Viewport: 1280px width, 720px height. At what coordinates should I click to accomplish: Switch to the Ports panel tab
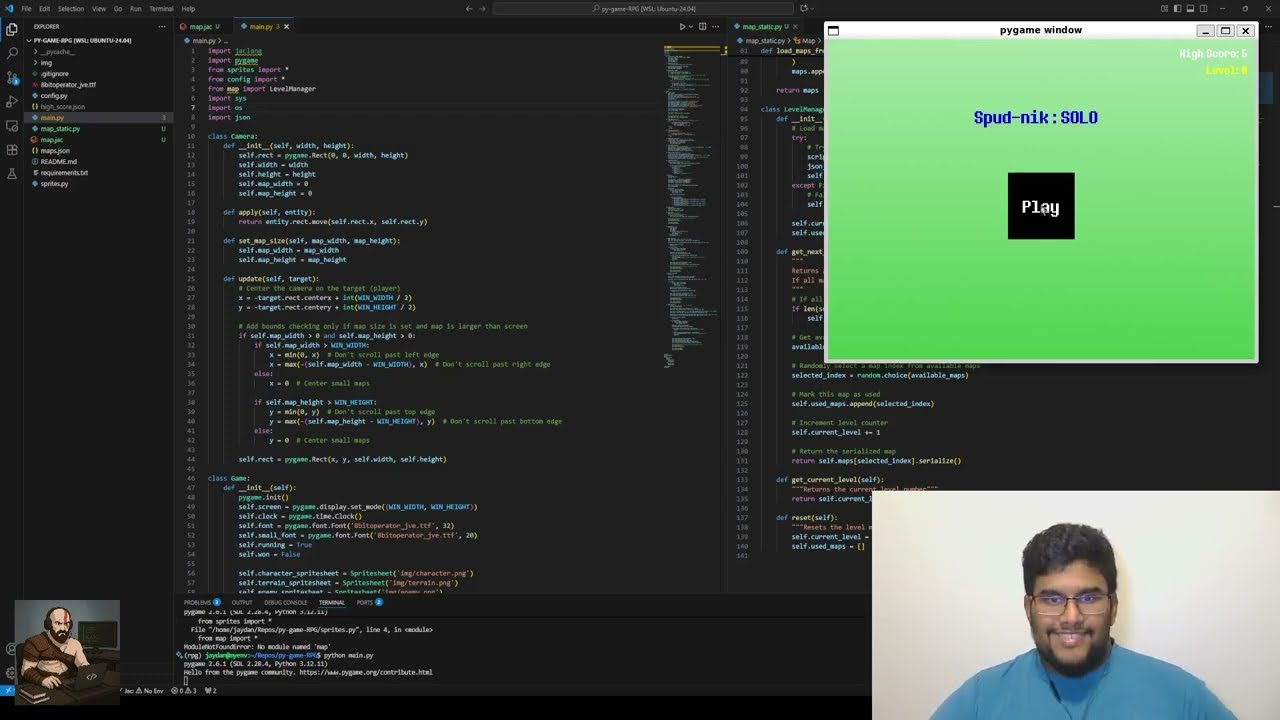click(x=368, y=602)
